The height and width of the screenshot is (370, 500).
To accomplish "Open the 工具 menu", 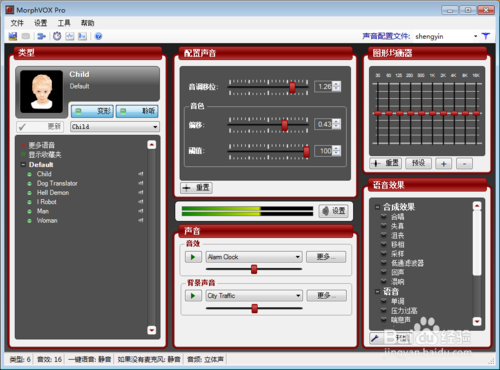I will (64, 23).
